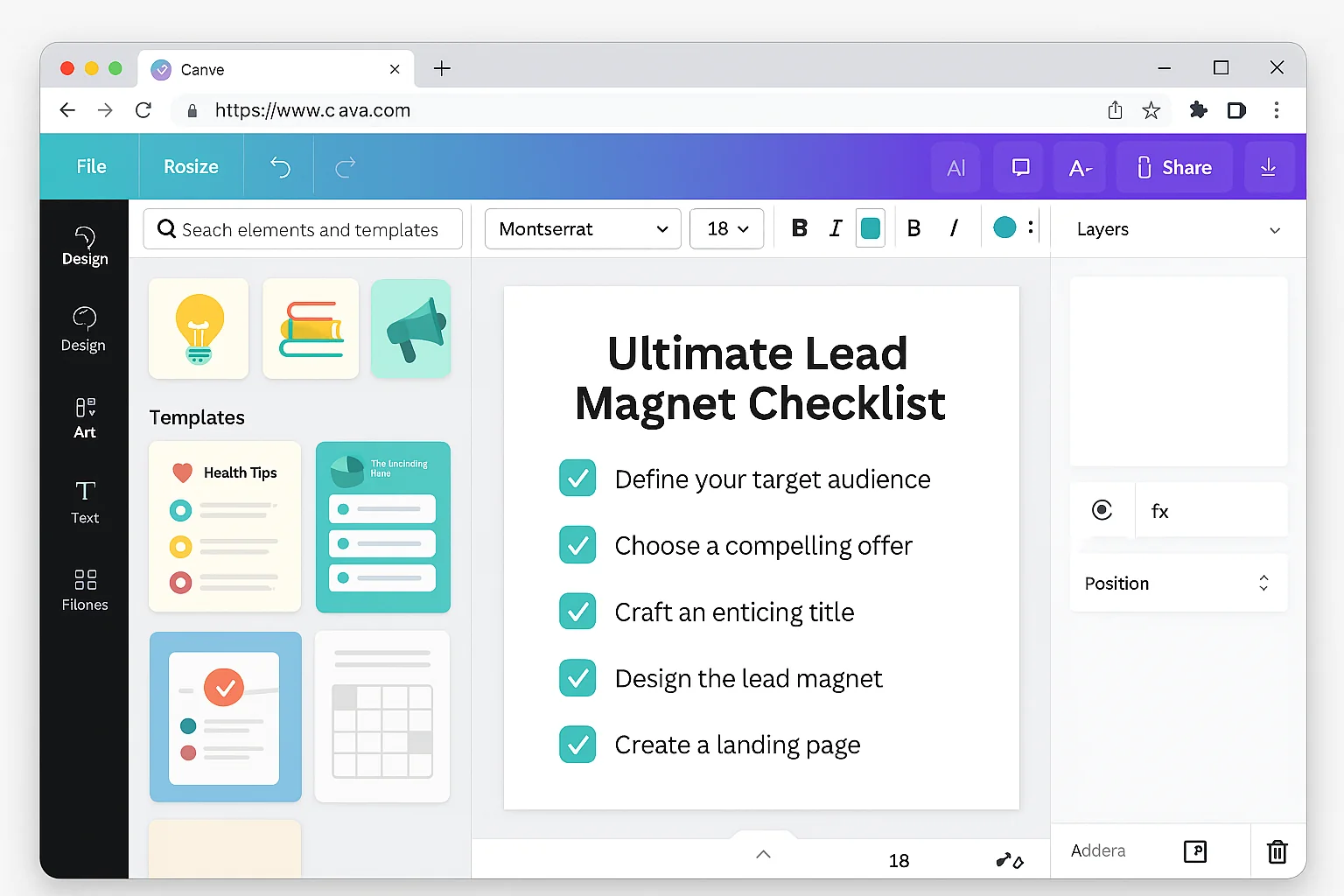1344x896 pixels.
Task: Click the download icon in the toolbar
Action: coord(1270,167)
